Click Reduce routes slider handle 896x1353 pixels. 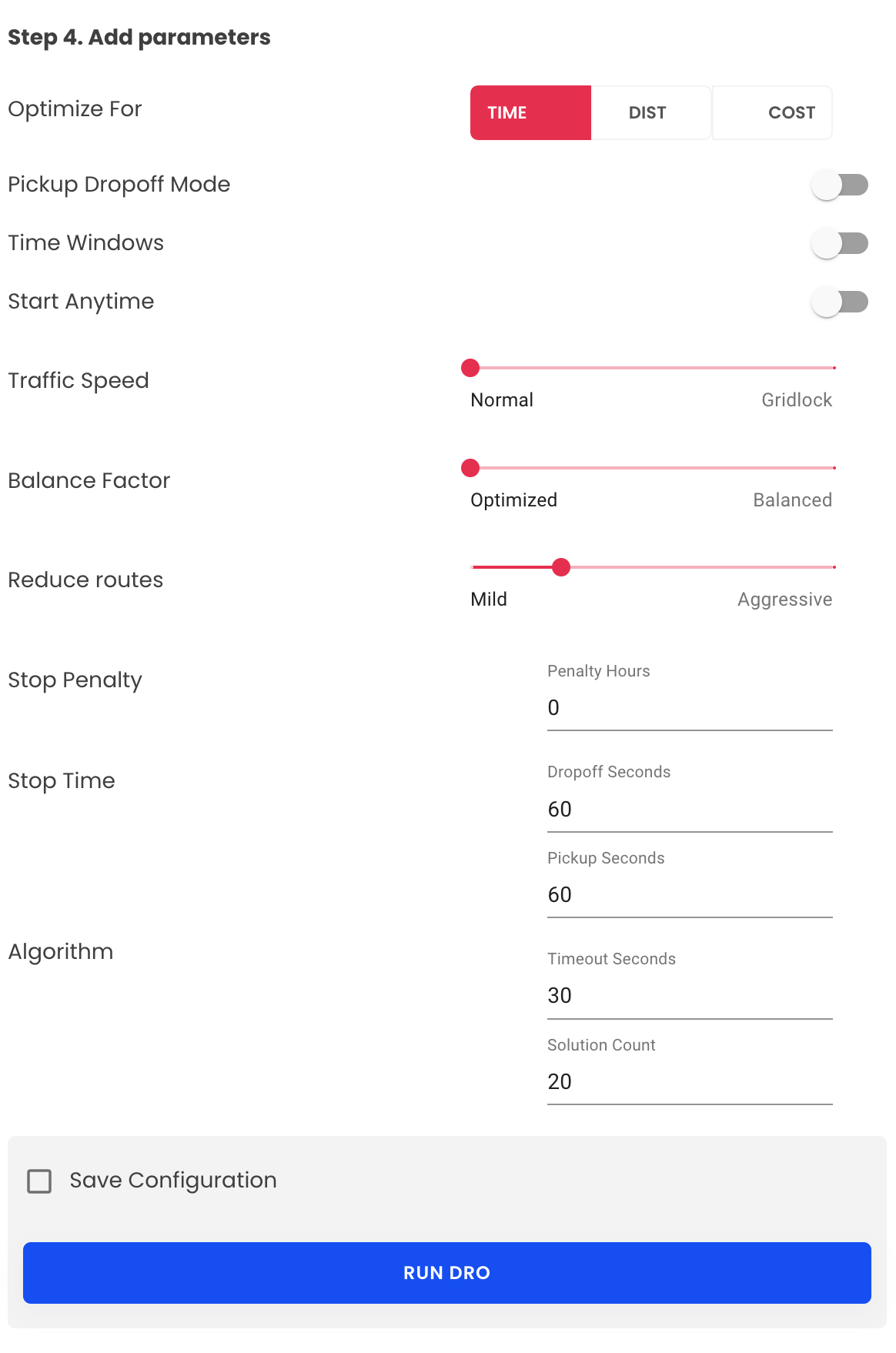(x=561, y=567)
